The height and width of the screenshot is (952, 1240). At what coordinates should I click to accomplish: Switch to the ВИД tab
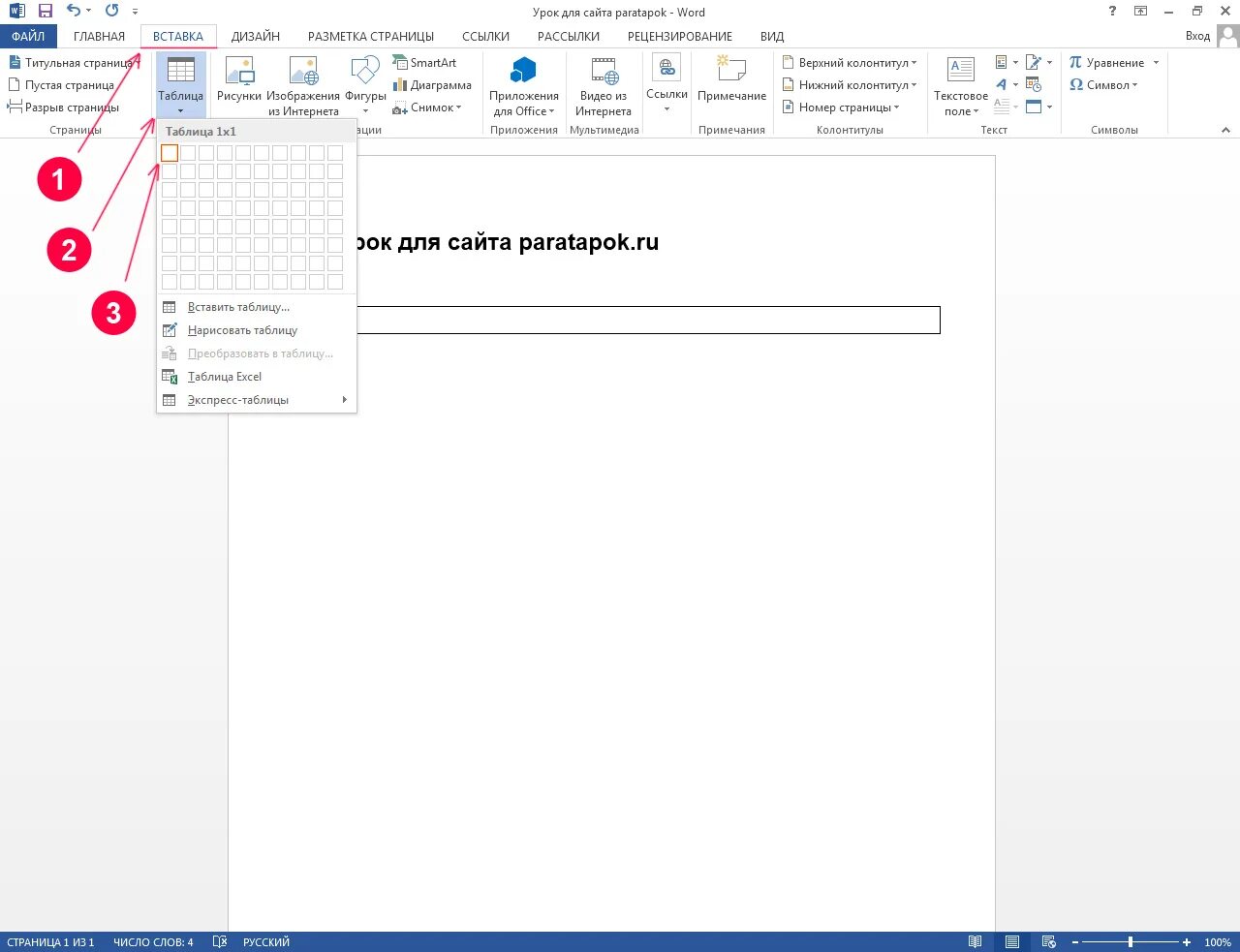click(x=772, y=36)
